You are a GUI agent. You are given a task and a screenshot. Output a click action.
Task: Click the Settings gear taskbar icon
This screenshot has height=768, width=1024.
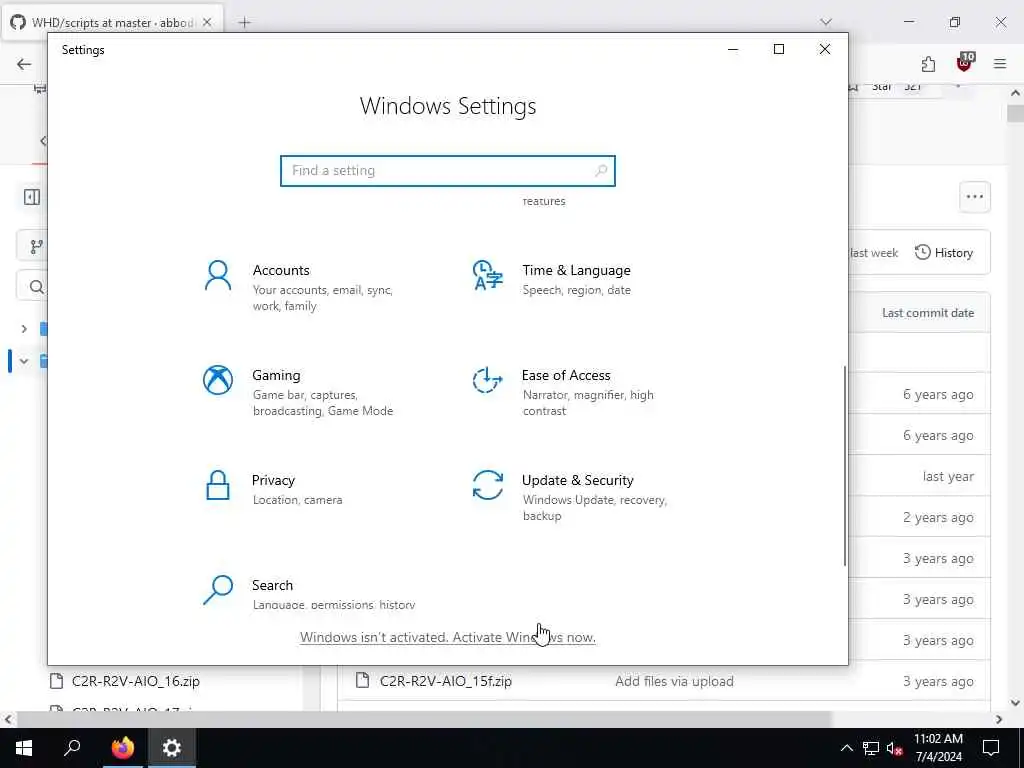coord(172,748)
